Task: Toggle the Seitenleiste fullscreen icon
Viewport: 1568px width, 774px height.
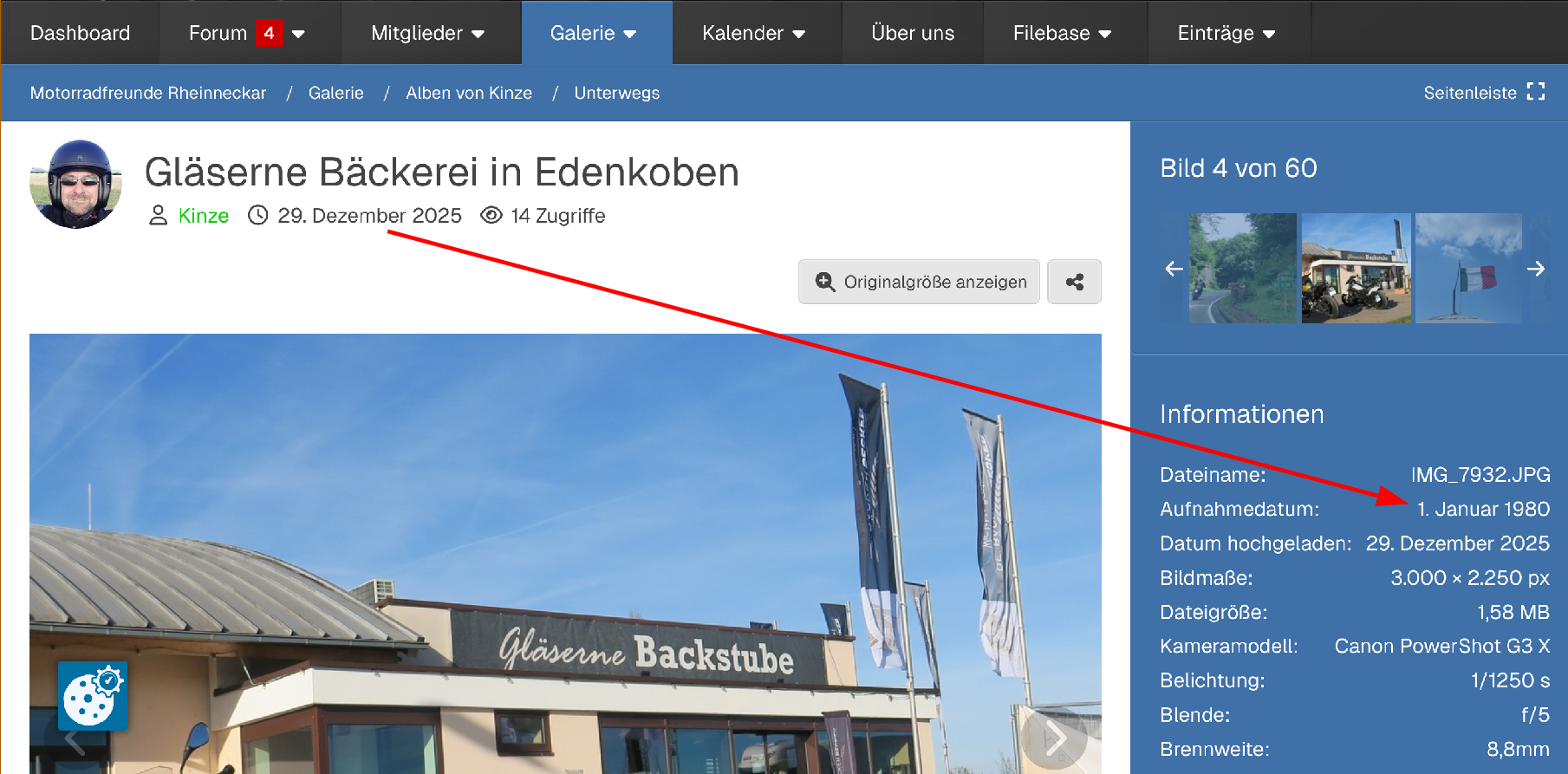Action: tap(1536, 92)
